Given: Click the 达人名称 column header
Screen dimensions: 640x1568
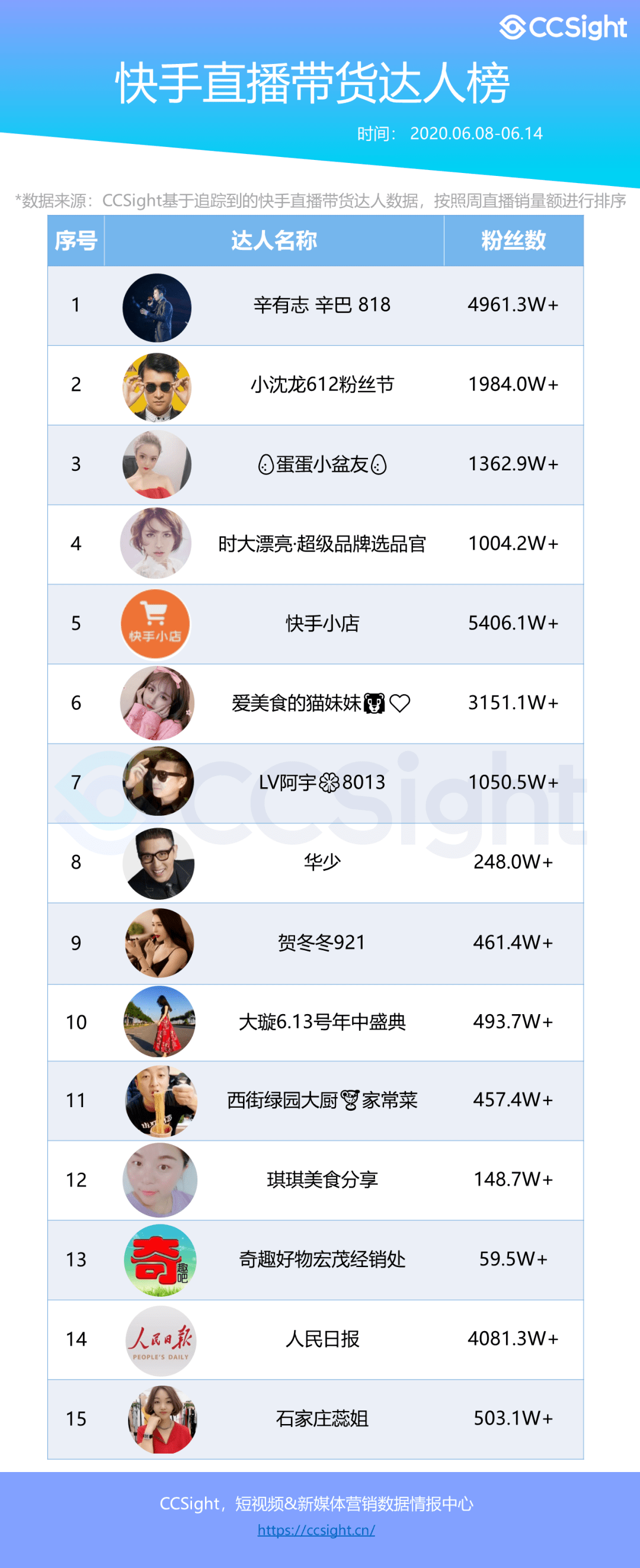Looking at the screenshot, I should pyautogui.click(x=274, y=241).
